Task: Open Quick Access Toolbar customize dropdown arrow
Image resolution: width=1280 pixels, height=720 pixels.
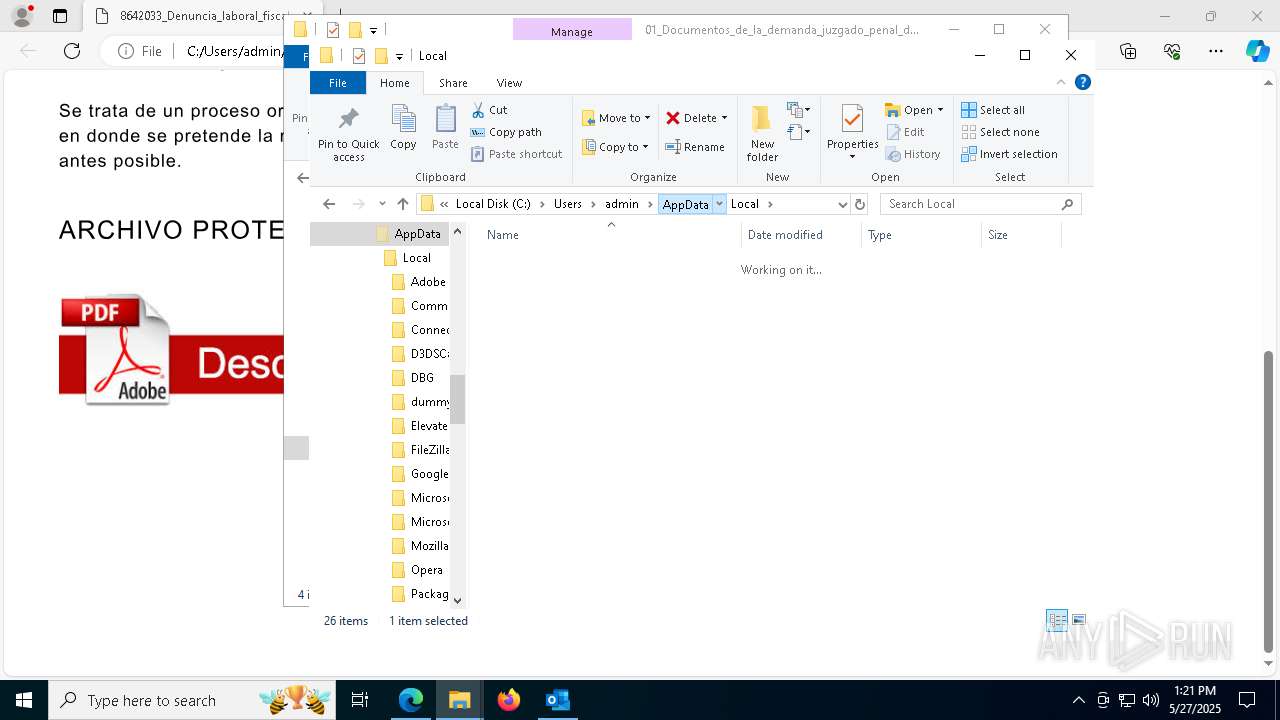Action: click(x=399, y=56)
